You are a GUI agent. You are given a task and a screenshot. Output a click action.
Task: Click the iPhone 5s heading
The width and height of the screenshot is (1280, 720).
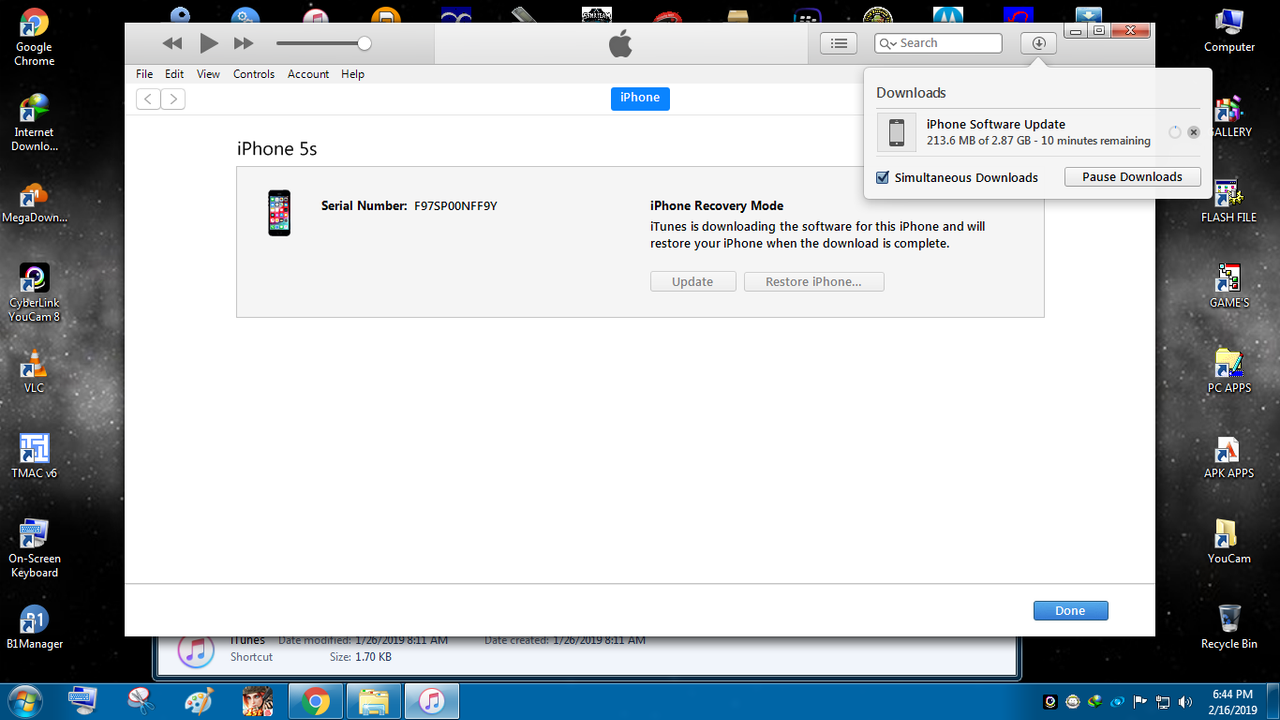coord(277,149)
